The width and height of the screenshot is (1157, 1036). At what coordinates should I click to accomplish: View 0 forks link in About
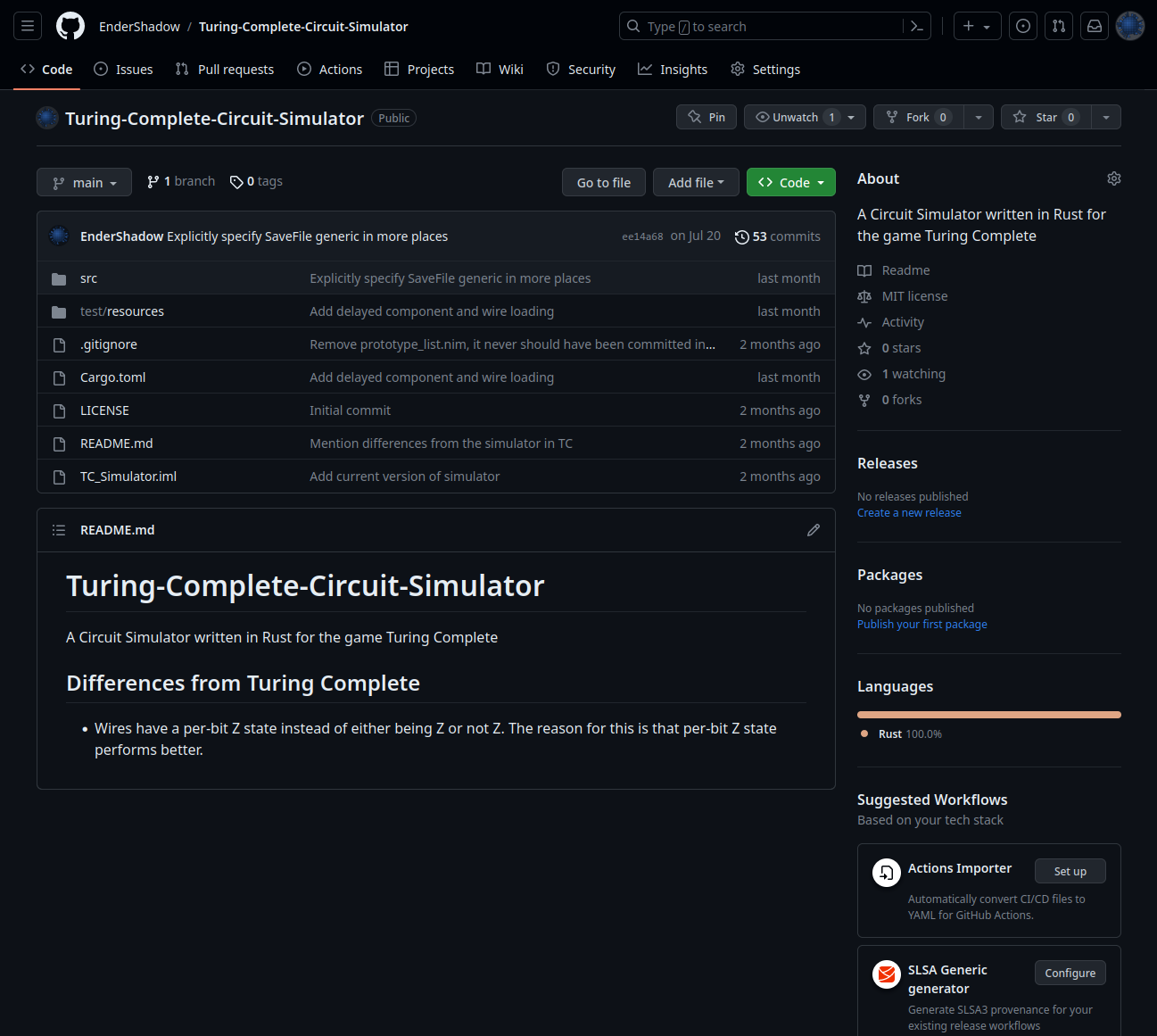point(890,400)
